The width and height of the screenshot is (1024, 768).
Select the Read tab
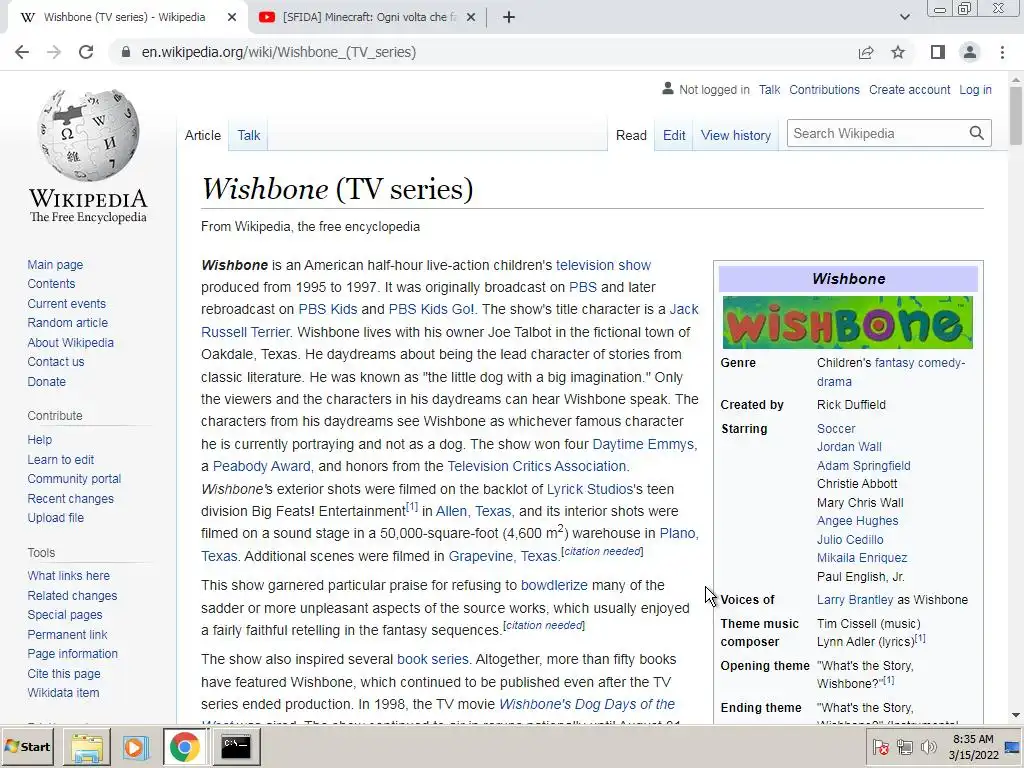tap(631, 135)
